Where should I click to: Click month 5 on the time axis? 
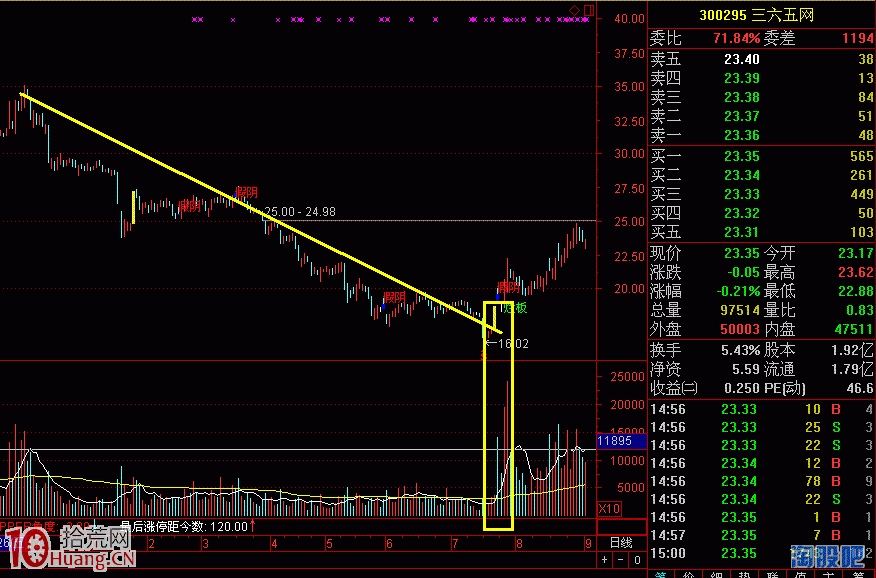(329, 543)
